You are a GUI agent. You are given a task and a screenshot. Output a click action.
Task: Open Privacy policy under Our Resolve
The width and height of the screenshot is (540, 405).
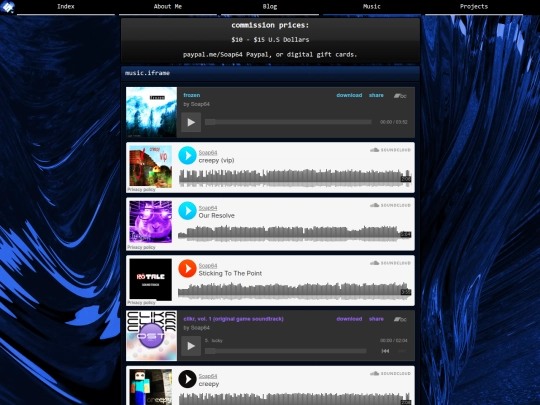pos(141,247)
